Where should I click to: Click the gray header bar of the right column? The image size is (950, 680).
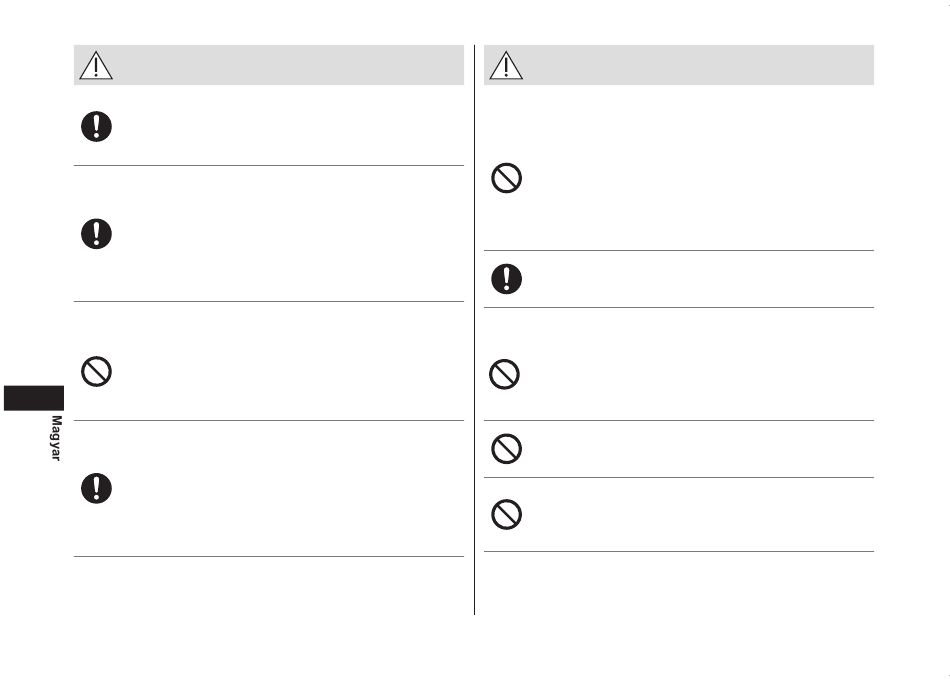[679, 65]
